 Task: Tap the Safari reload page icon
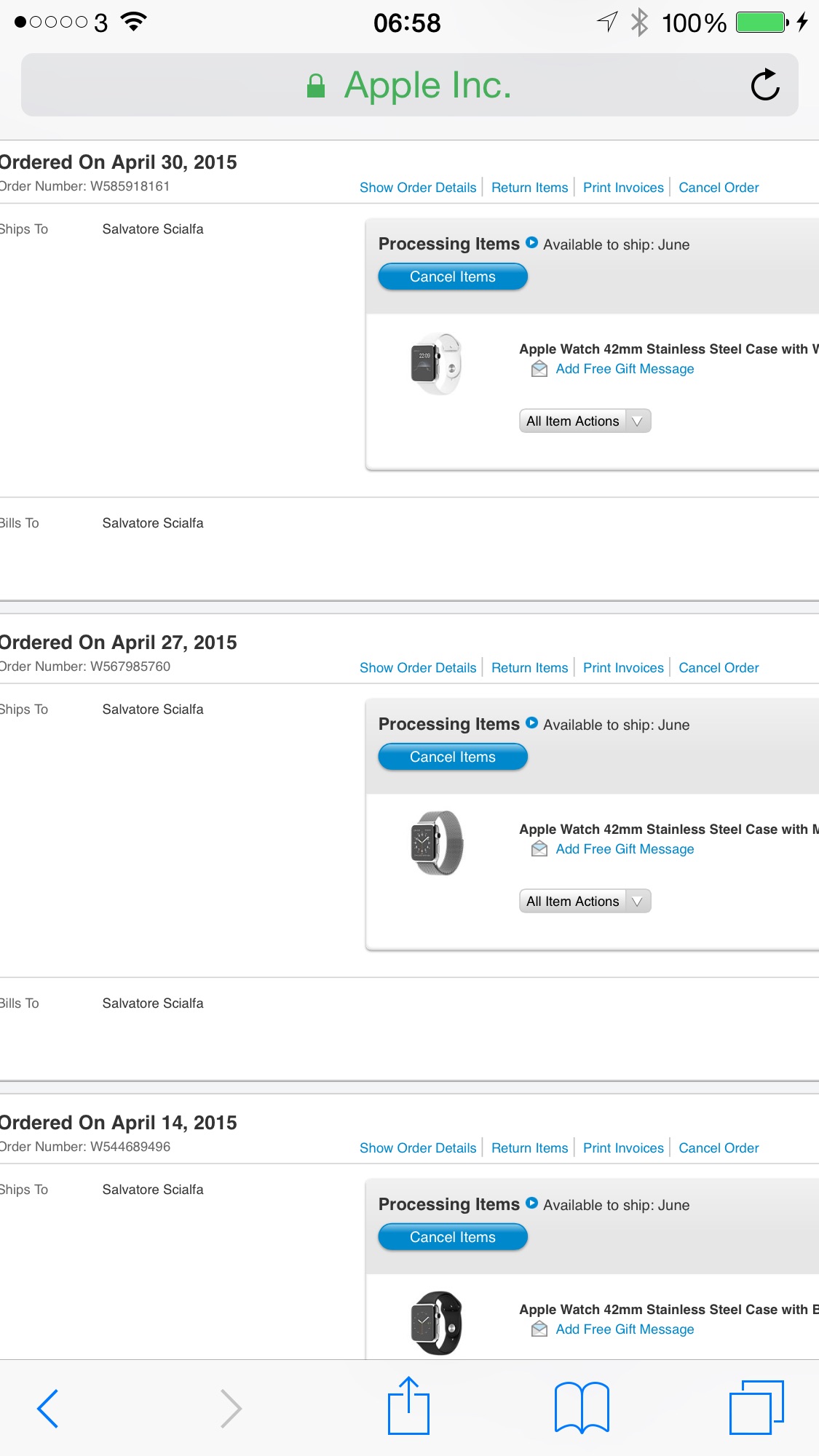[765, 85]
